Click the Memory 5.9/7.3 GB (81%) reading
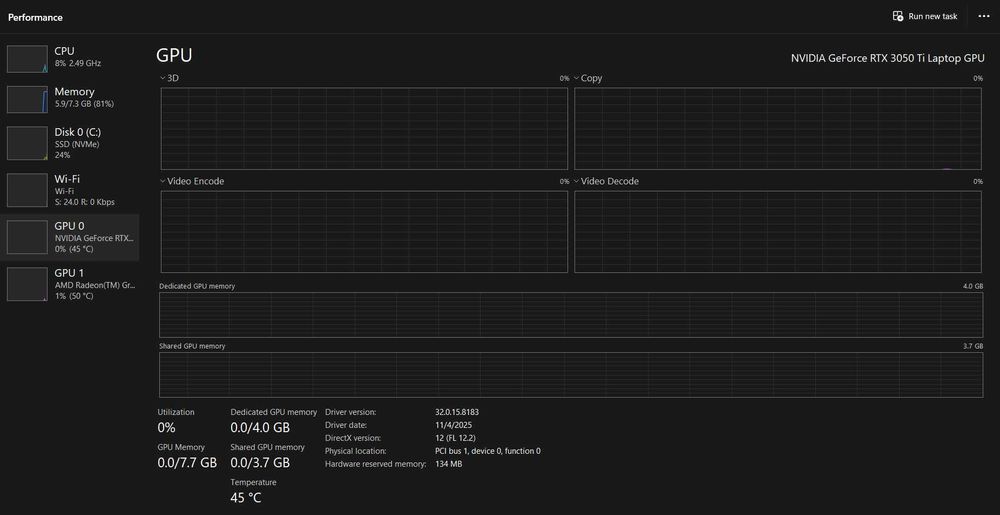This screenshot has width=1000, height=515. [84, 104]
